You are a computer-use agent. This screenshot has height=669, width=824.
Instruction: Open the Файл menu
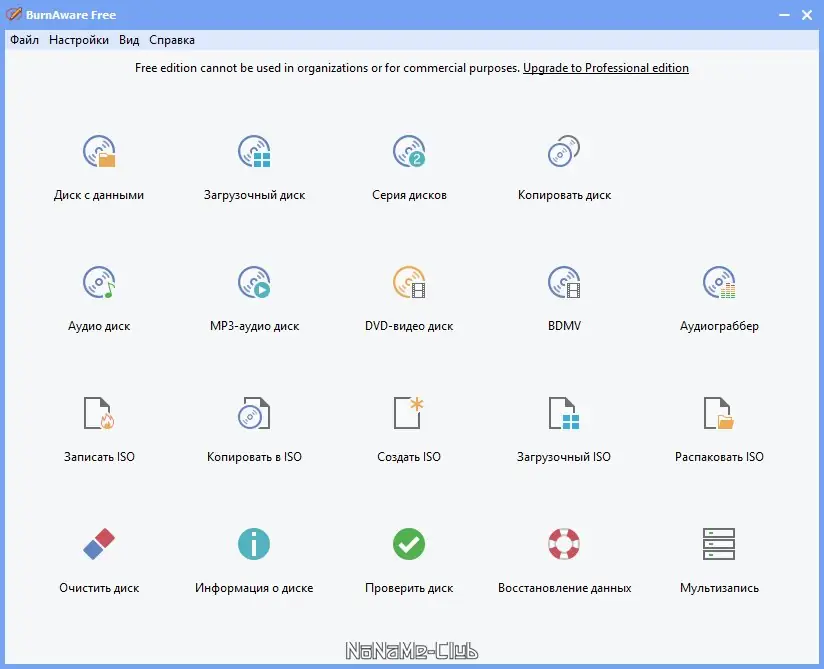(x=24, y=40)
